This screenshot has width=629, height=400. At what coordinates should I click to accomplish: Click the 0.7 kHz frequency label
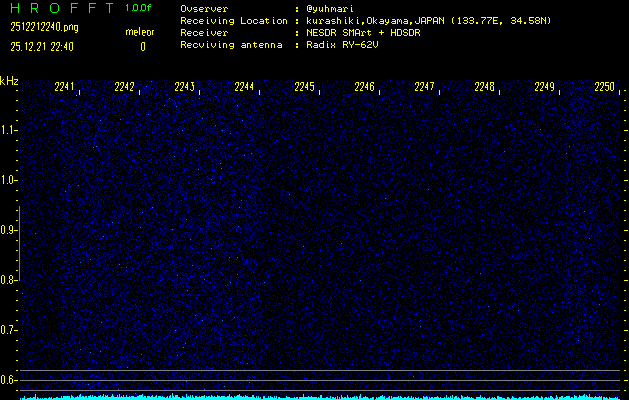(9, 330)
